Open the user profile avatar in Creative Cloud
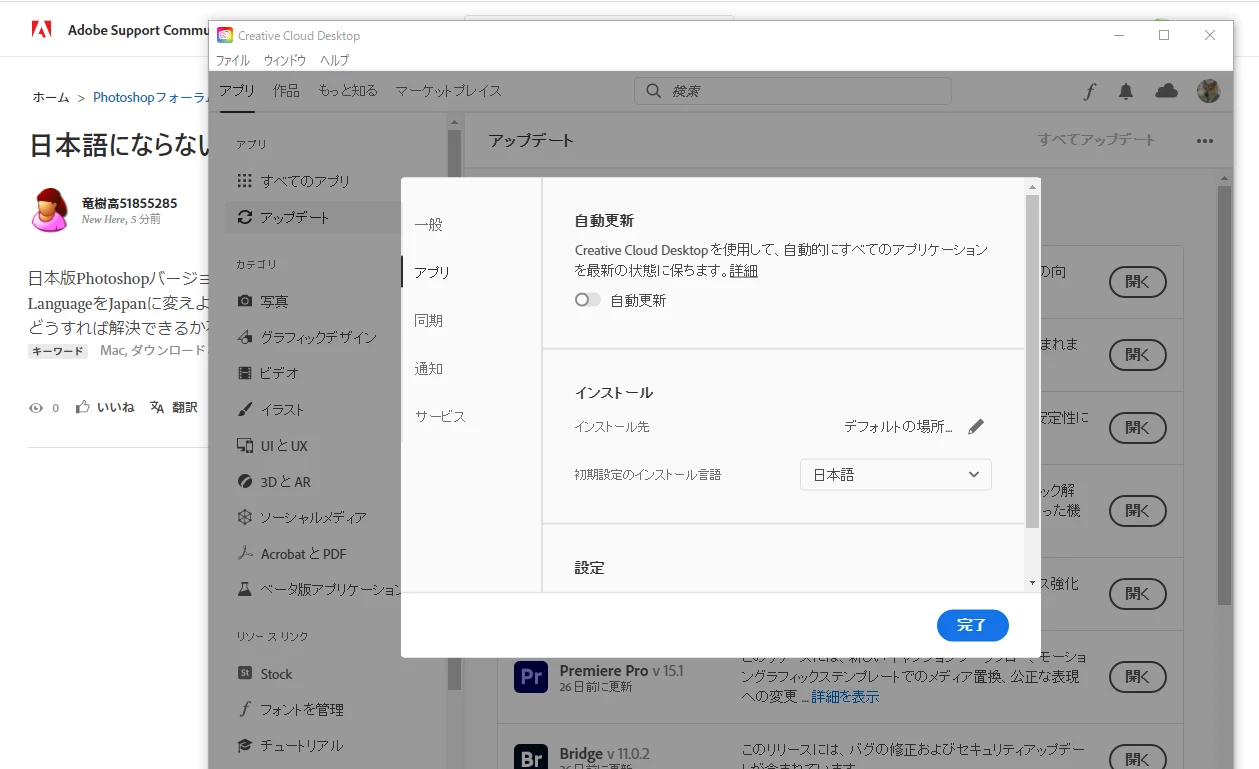Viewport: 1259px width, 769px height. [x=1208, y=91]
